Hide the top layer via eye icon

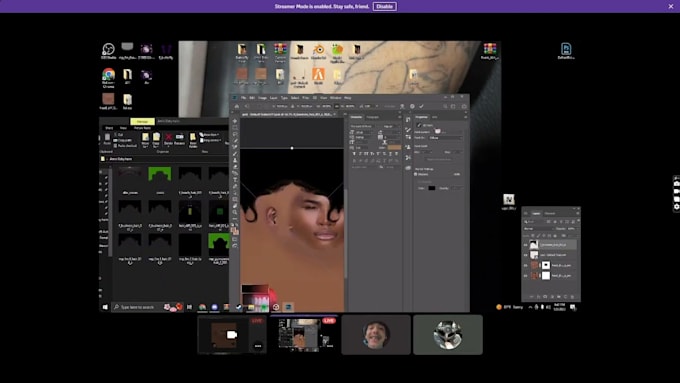525,245
